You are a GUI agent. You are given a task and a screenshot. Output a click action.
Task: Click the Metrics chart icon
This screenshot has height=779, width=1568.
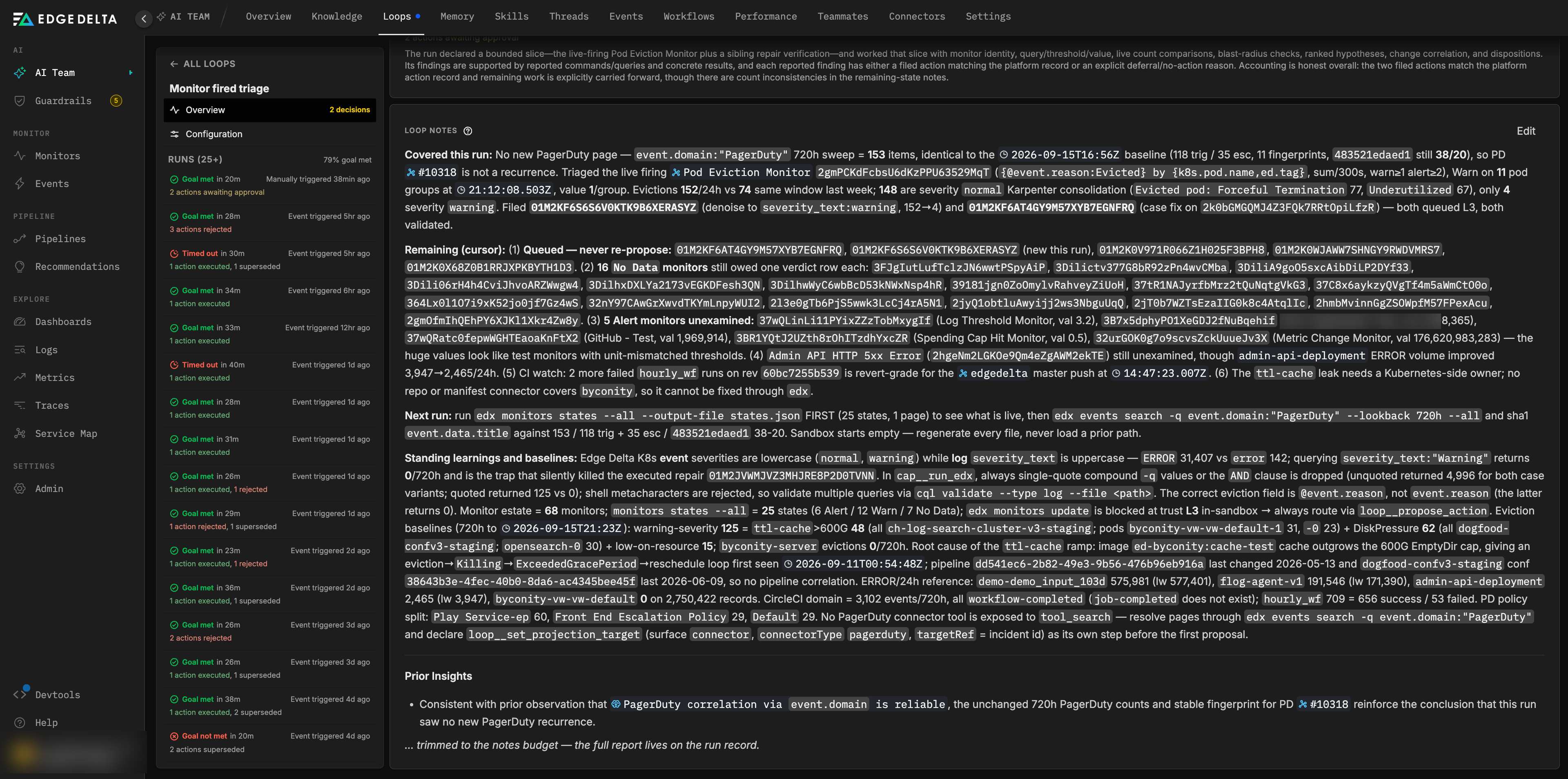pyautogui.click(x=20, y=377)
